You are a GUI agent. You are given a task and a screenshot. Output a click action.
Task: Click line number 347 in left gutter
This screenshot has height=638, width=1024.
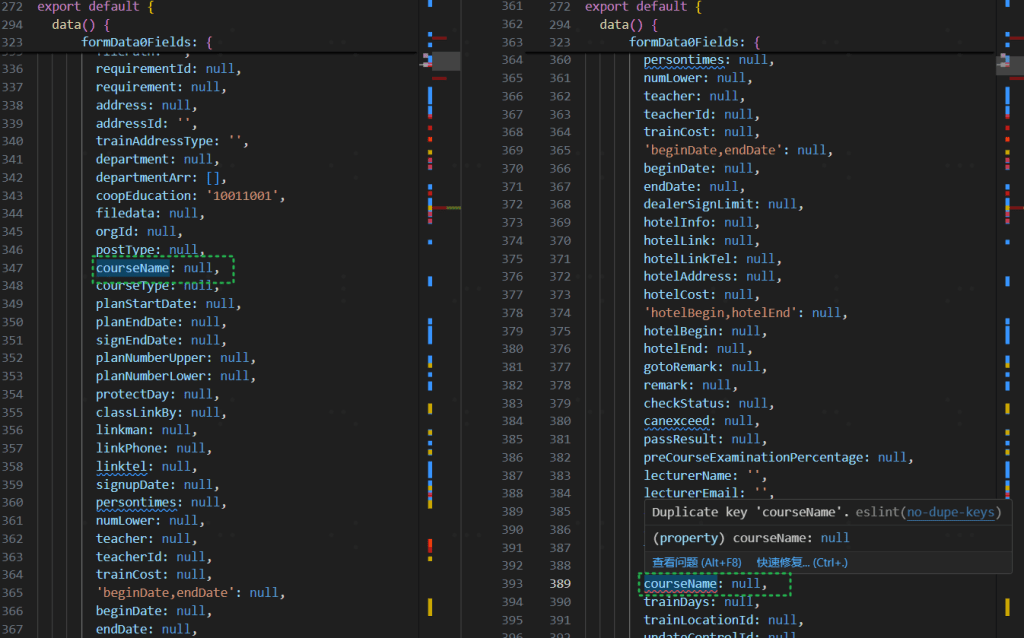(12, 268)
